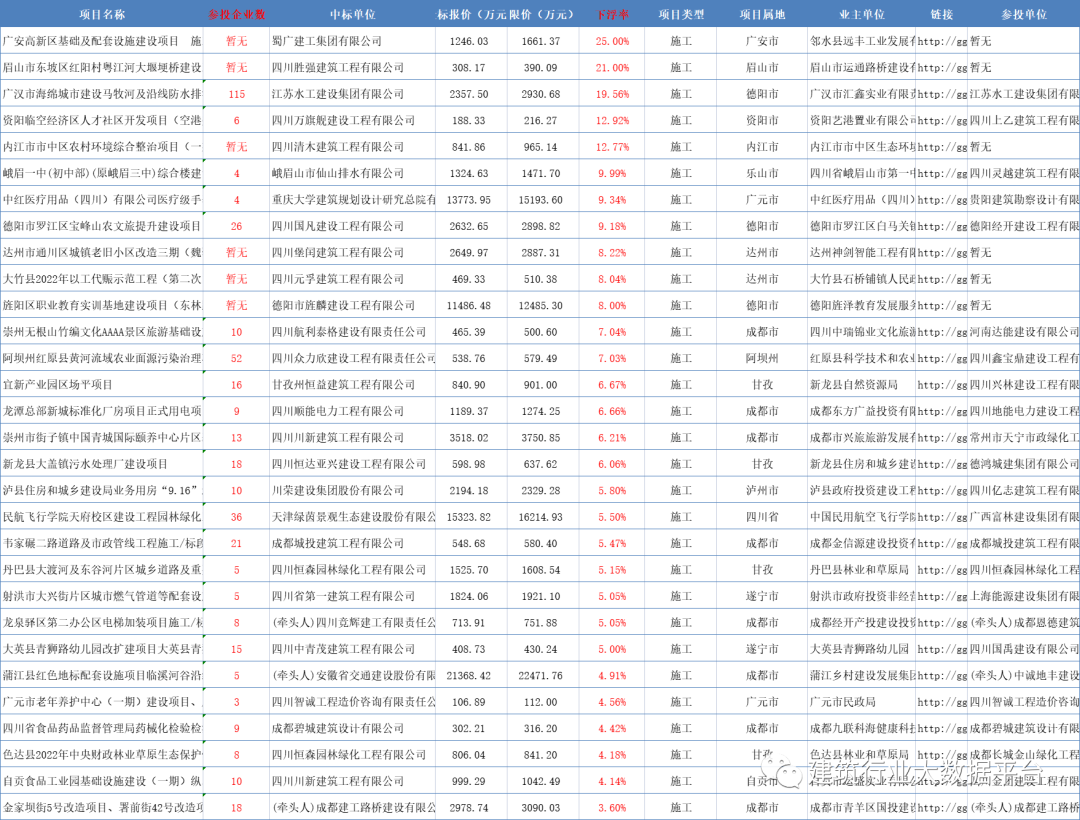Click the bidder count 115

pos(236,94)
